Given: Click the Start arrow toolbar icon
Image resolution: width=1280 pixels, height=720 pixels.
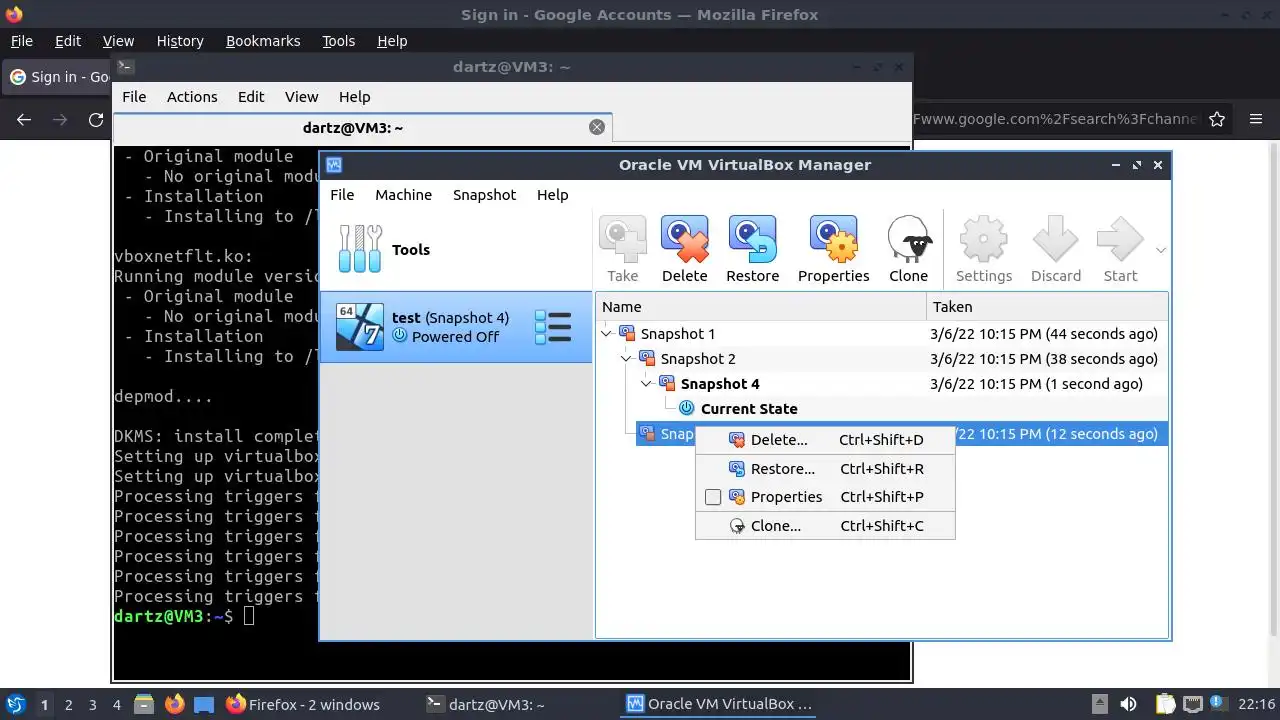Looking at the screenshot, I should click(x=1120, y=249).
